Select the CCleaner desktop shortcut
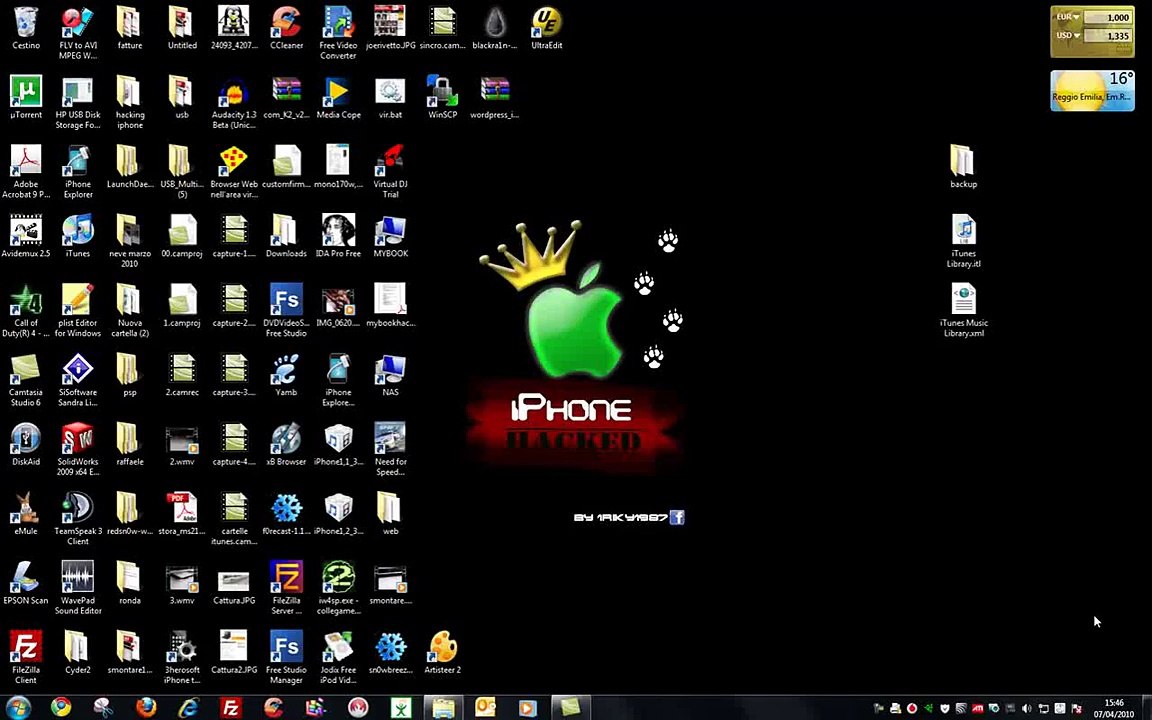Screen dimensions: 1152x720 pyautogui.click(x=287, y=29)
